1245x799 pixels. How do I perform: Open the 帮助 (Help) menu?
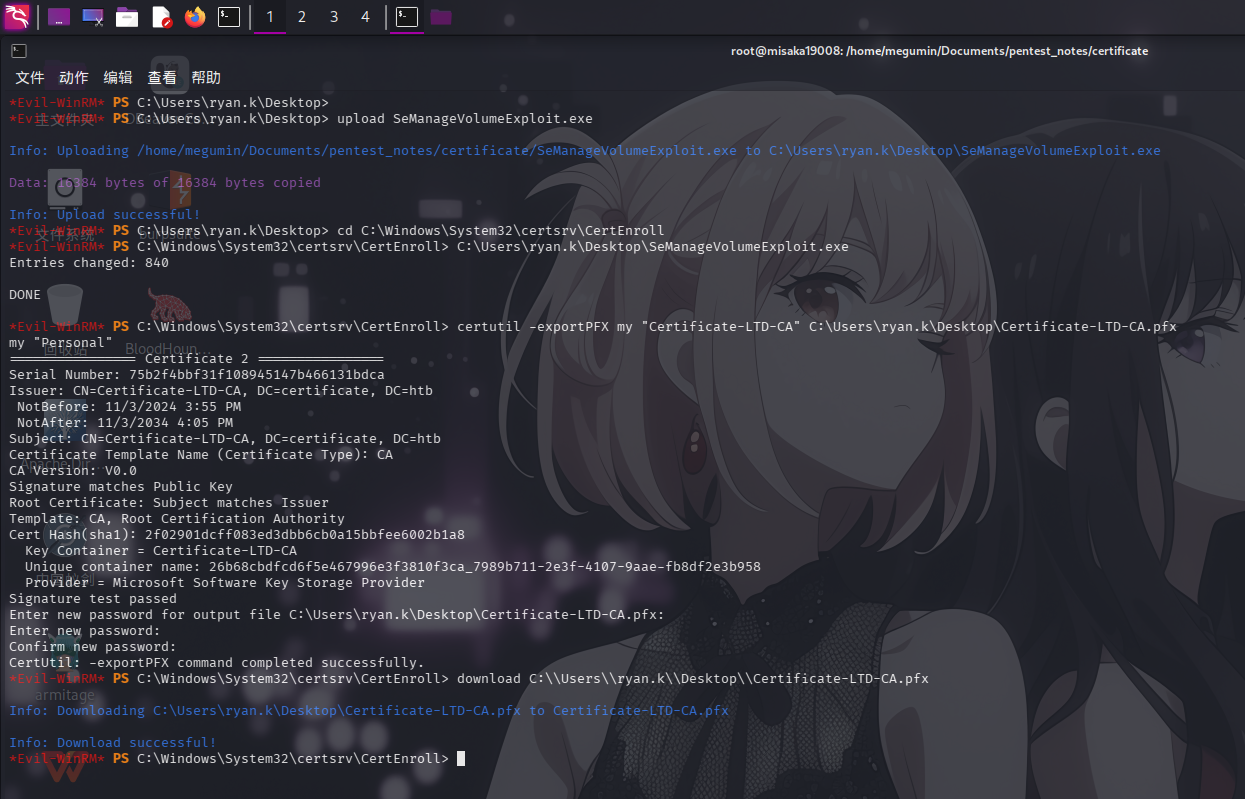[206, 77]
